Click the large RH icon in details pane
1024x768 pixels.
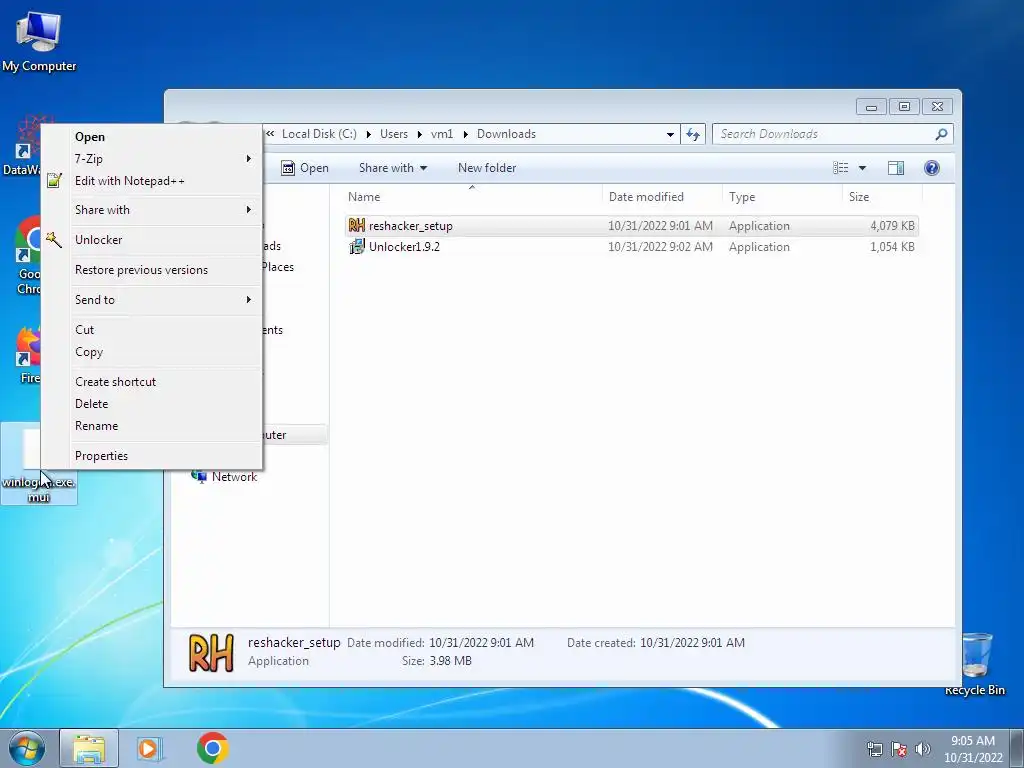[211, 652]
